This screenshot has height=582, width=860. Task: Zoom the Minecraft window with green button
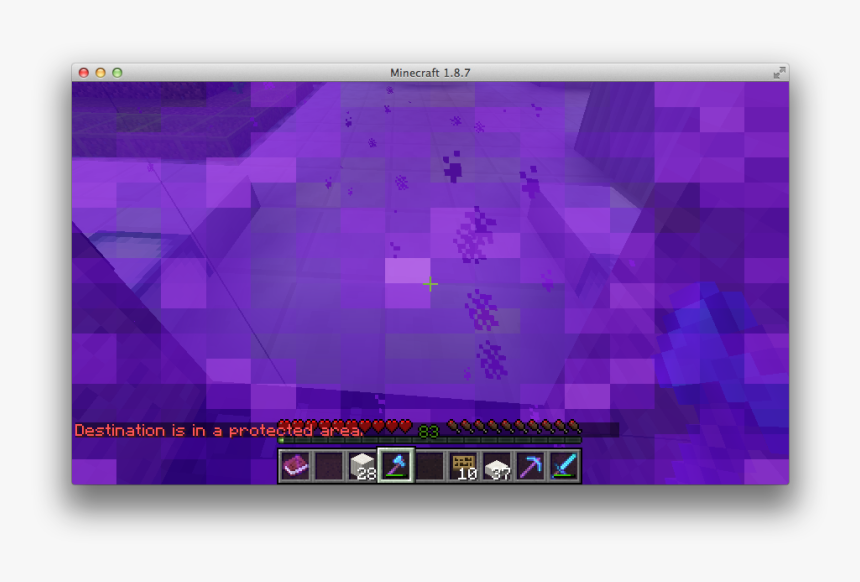coord(117,72)
